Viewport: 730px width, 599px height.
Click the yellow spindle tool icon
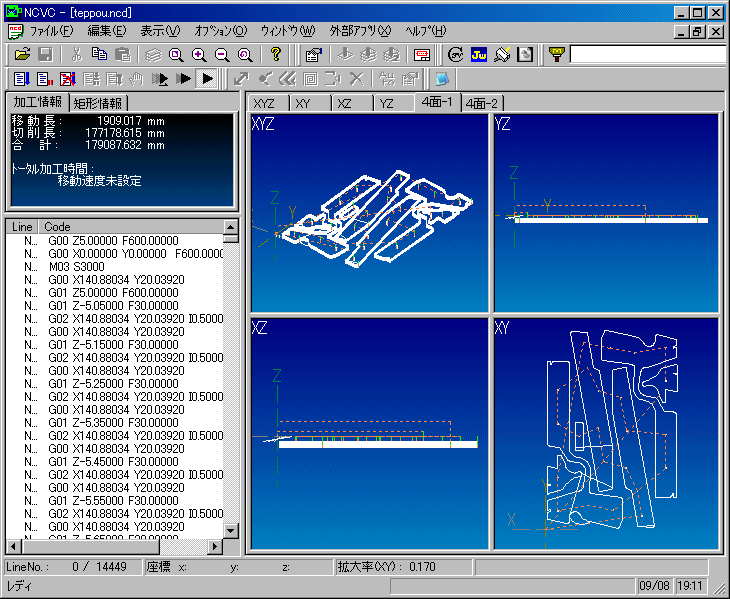point(556,55)
